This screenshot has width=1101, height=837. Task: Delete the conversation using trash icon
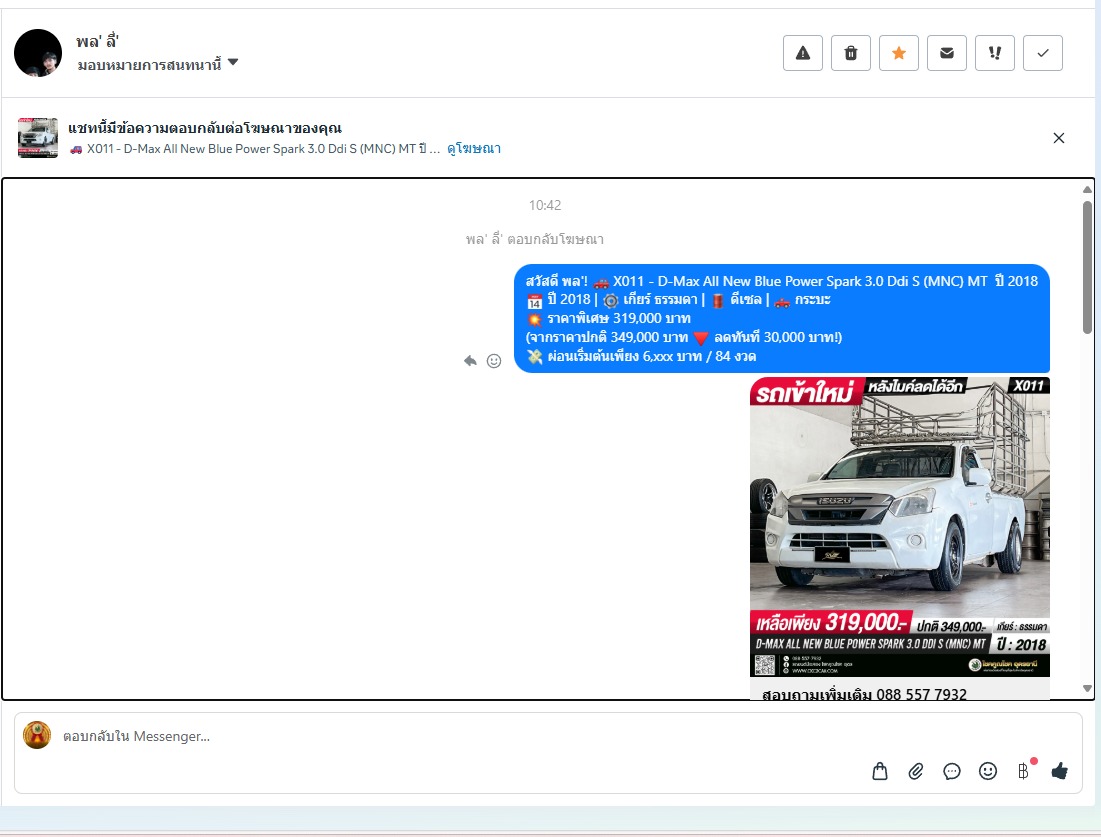851,53
